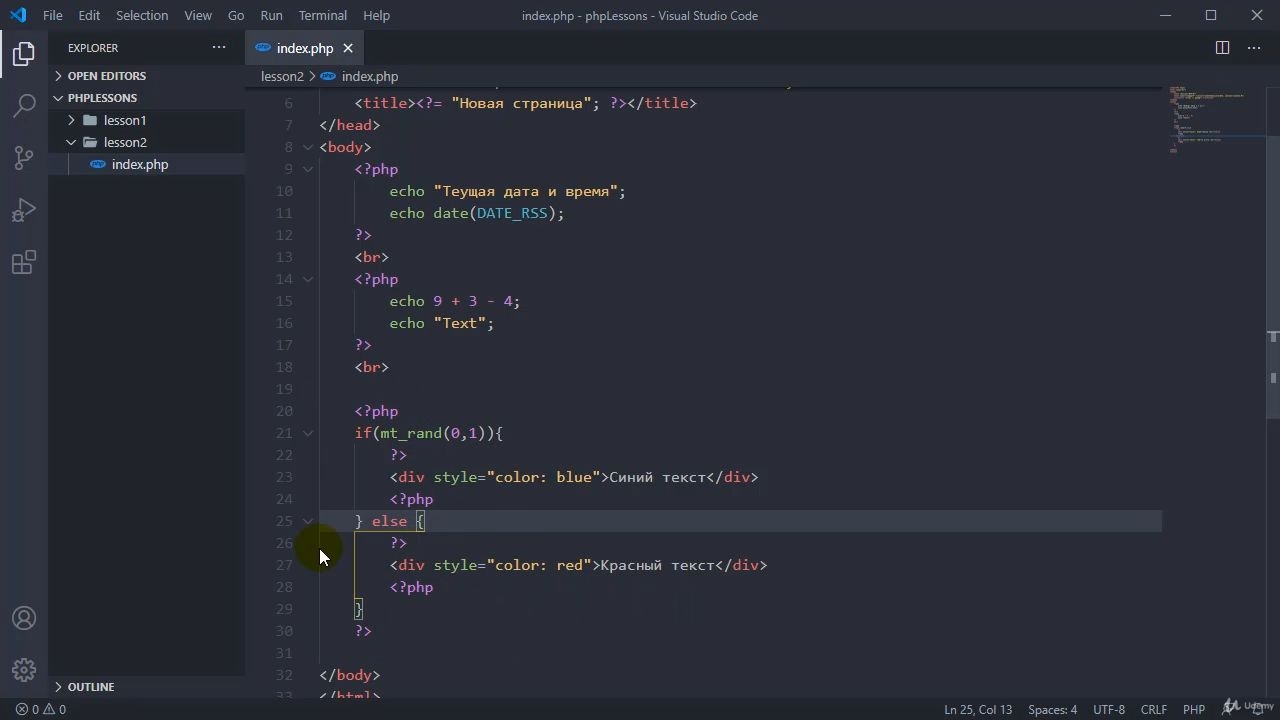Expand the Open Editors section
1280x720 pixels.
click(146, 76)
